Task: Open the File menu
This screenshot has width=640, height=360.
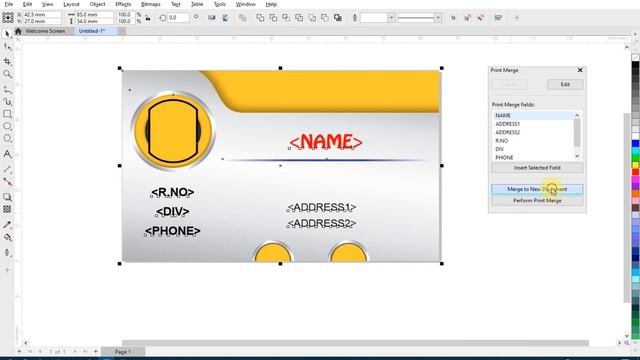Action: tap(9, 4)
